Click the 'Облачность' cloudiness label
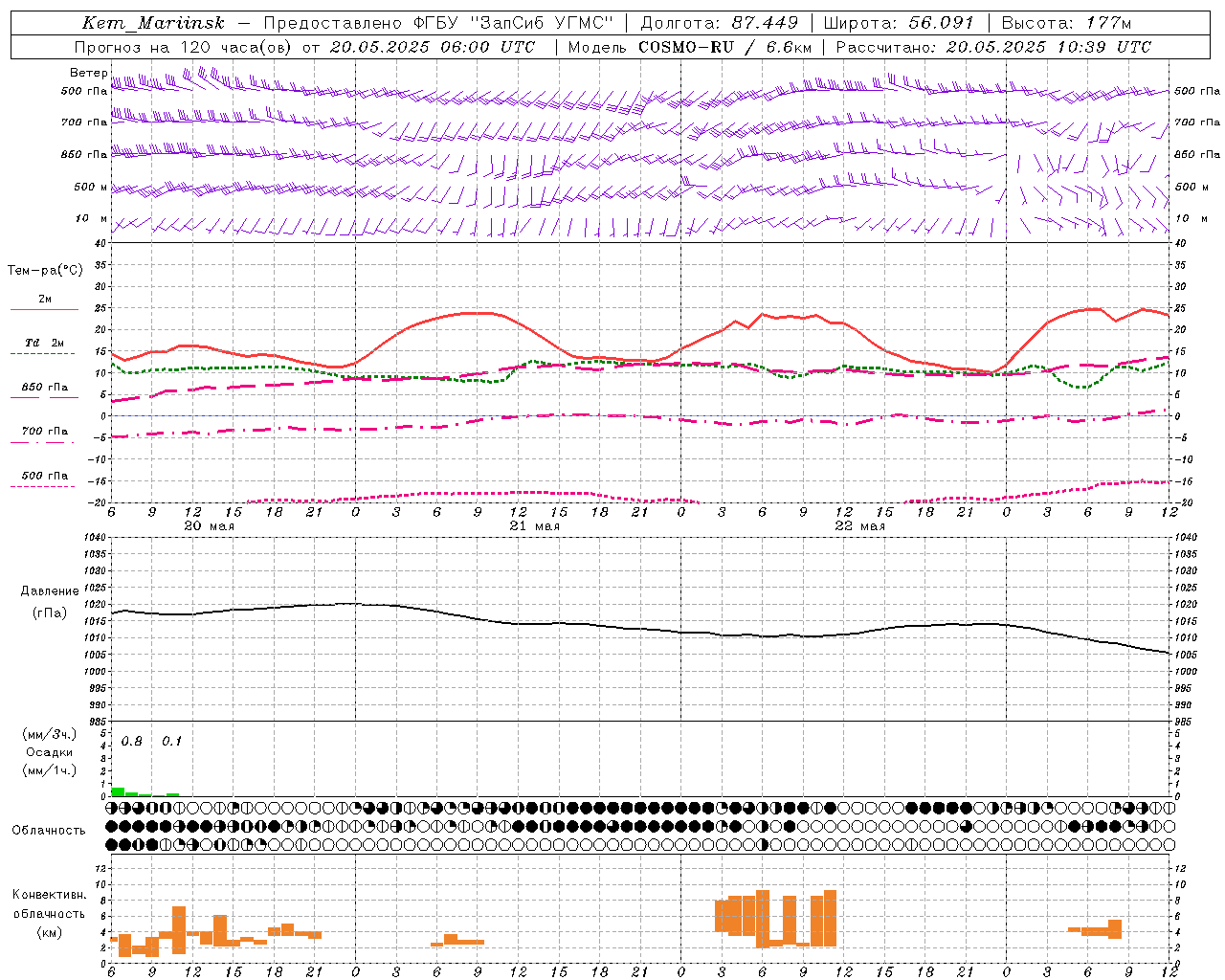 pyautogui.click(x=49, y=830)
